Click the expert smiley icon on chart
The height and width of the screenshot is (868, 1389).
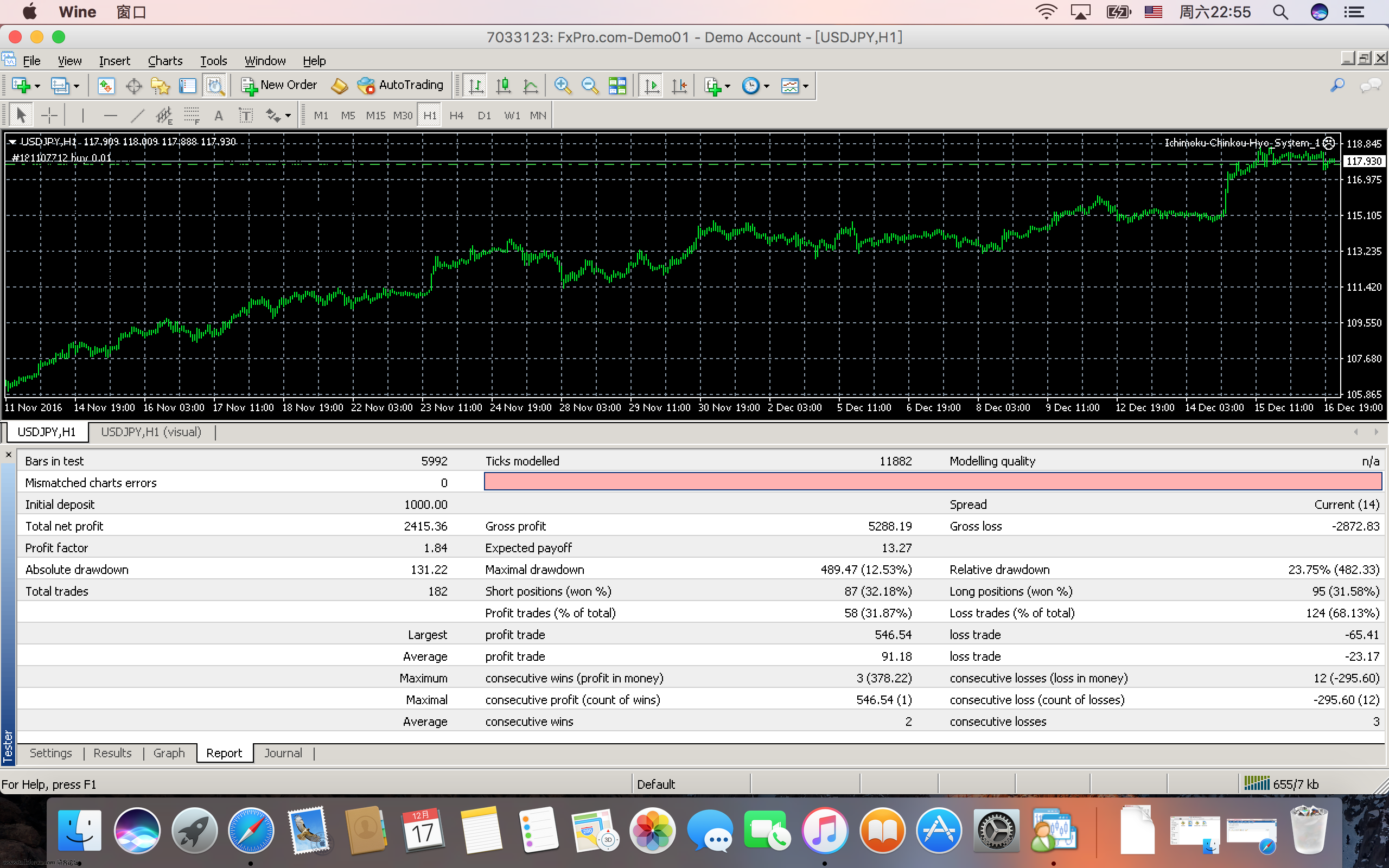tap(1329, 143)
